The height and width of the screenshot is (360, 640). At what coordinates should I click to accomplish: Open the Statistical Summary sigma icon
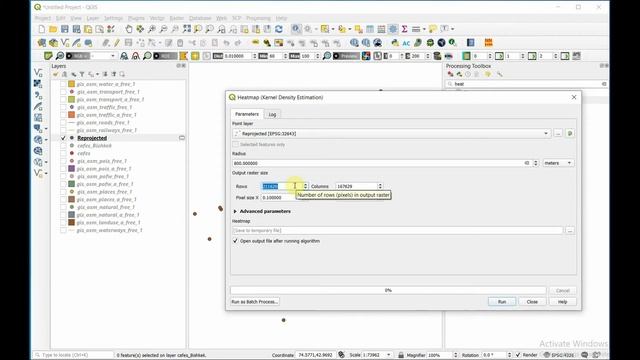click(404, 29)
